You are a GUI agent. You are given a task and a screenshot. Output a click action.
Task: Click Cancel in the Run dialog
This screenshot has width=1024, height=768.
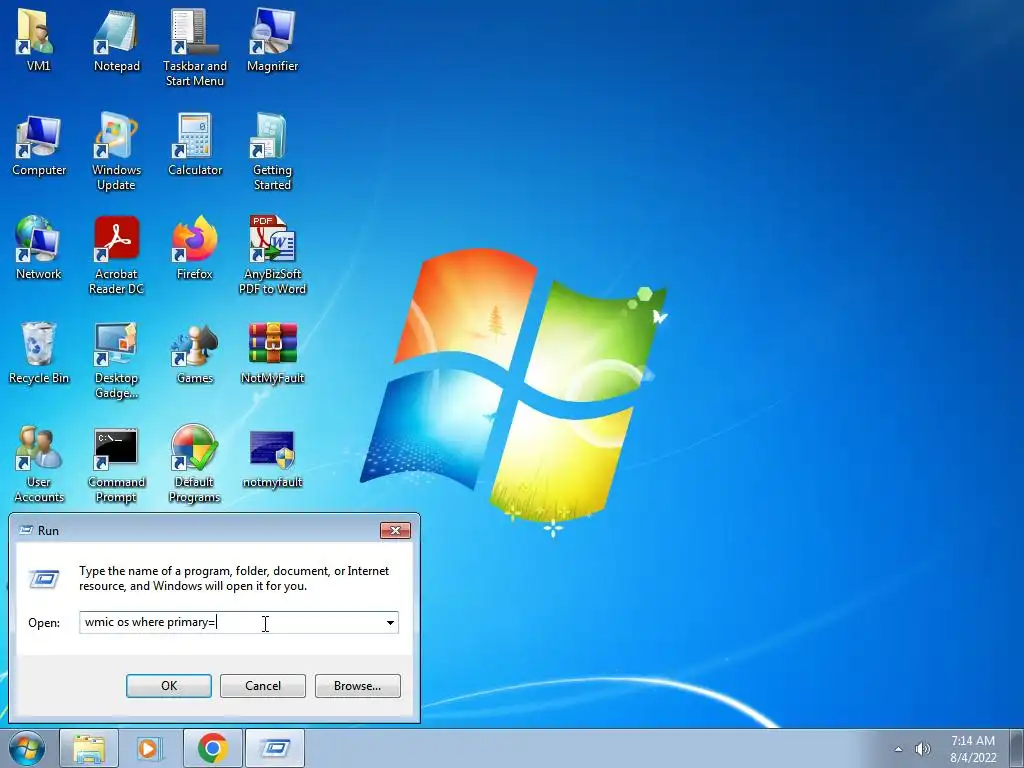click(x=263, y=686)
